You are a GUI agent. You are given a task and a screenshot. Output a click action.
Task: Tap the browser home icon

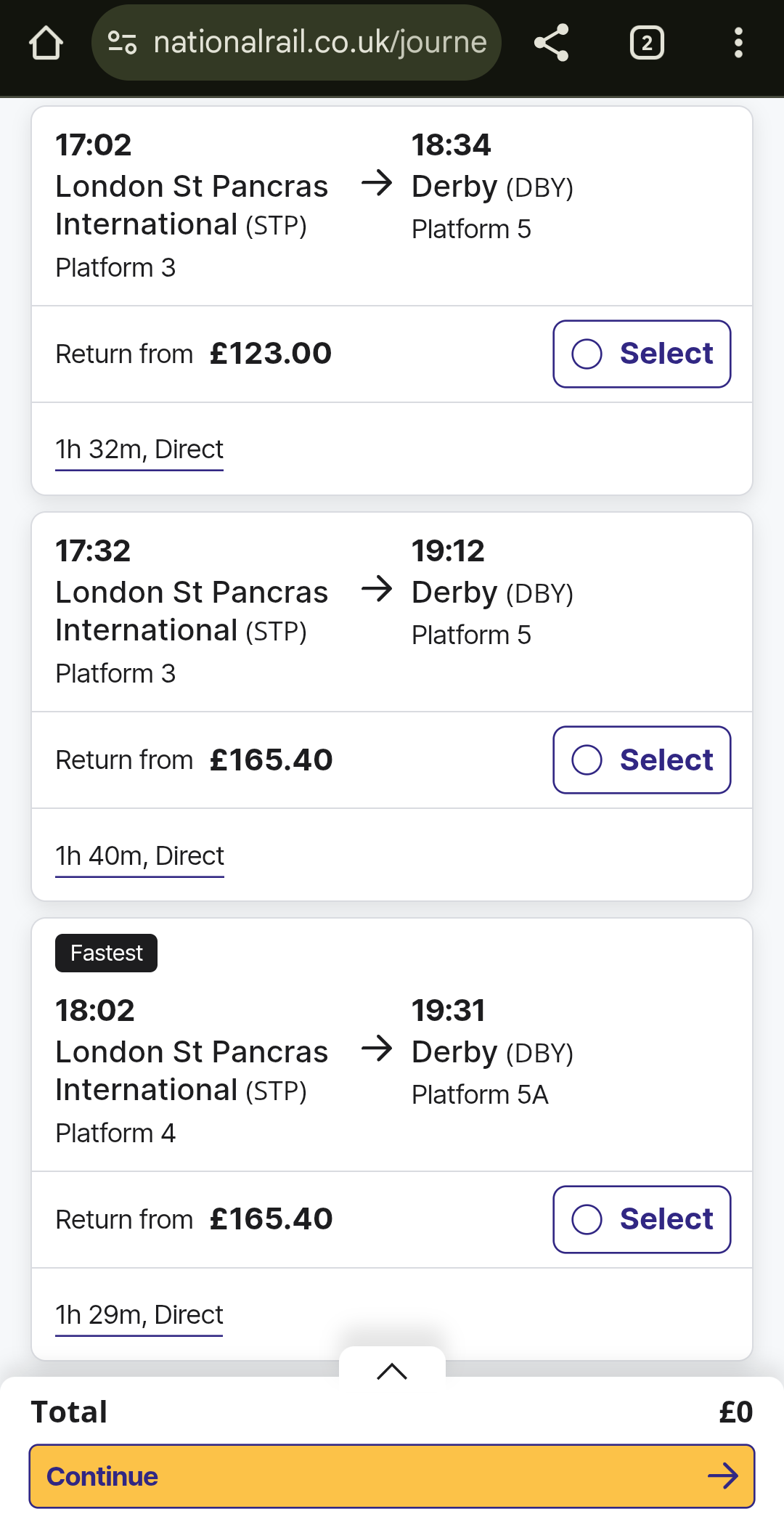click(x=46, y=43)
